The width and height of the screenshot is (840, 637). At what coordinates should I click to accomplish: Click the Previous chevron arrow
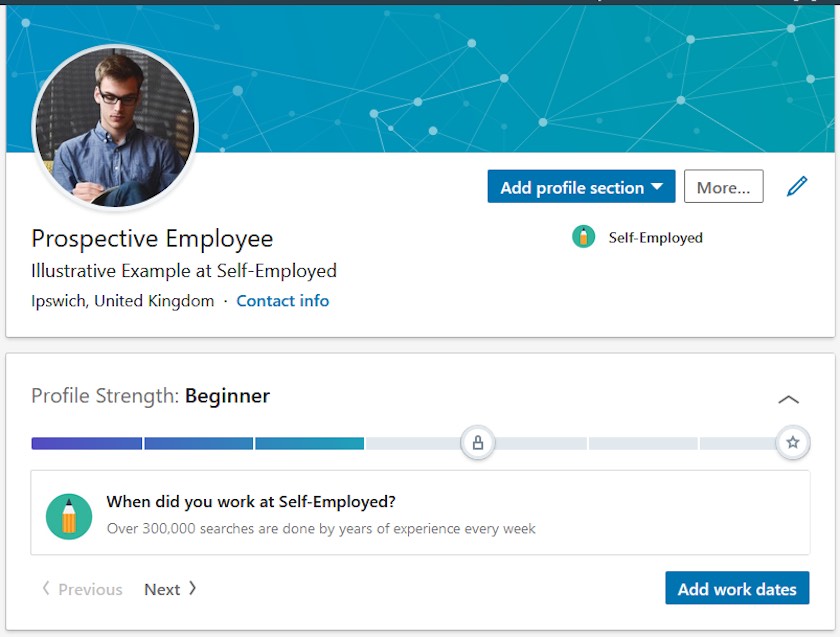[44, 589]
